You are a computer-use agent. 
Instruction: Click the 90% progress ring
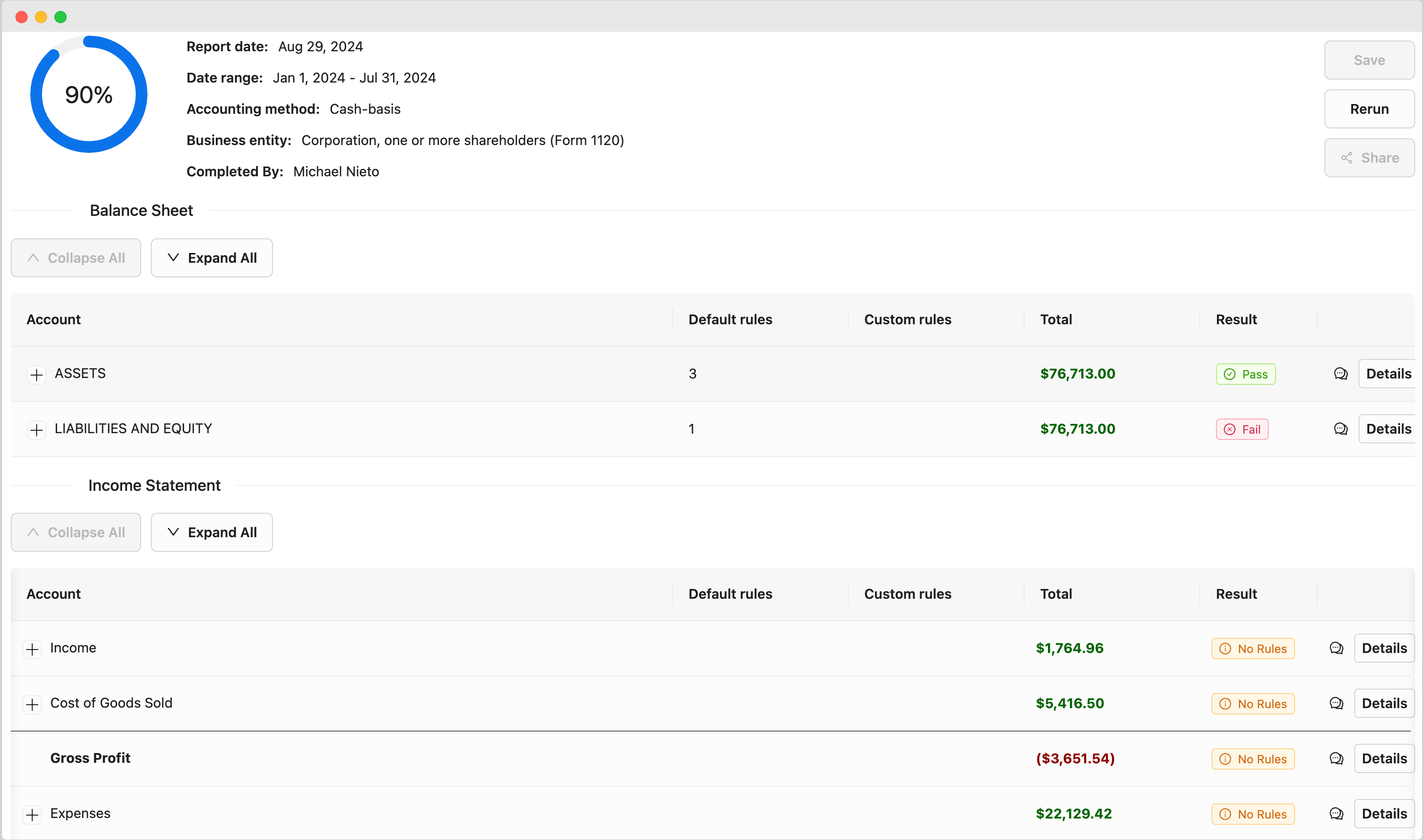coord(89,95)
